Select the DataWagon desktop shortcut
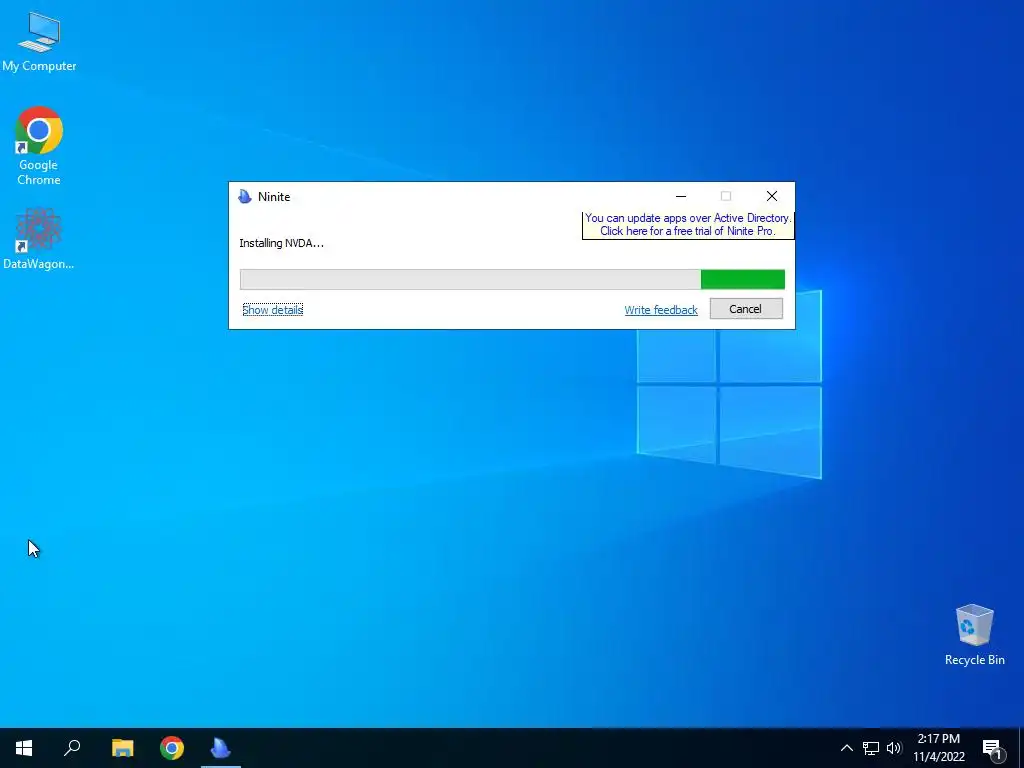 point(39,239)
